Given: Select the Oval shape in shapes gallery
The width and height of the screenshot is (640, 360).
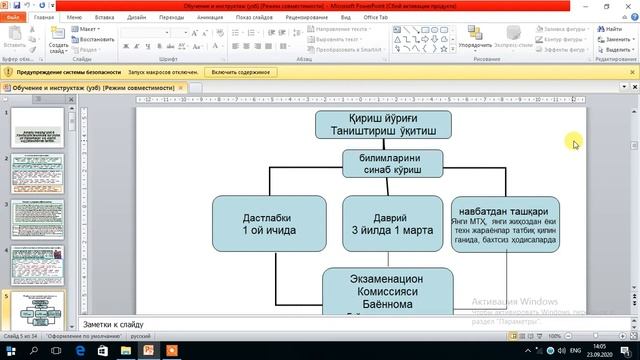Looking at the screenshot, I should point(435,30).
